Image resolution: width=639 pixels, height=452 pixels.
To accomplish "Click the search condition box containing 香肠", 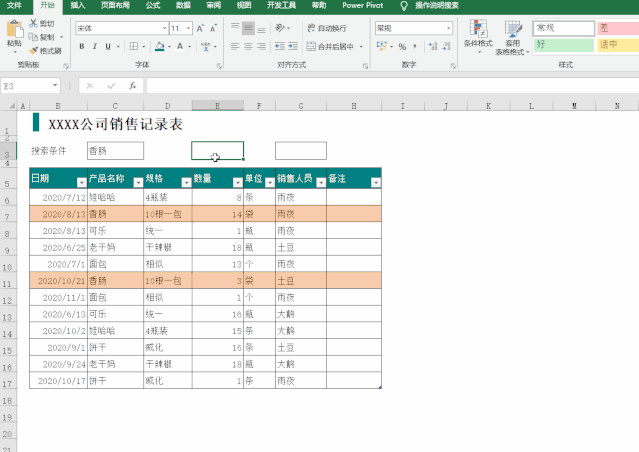I will [x=115, y=151].
